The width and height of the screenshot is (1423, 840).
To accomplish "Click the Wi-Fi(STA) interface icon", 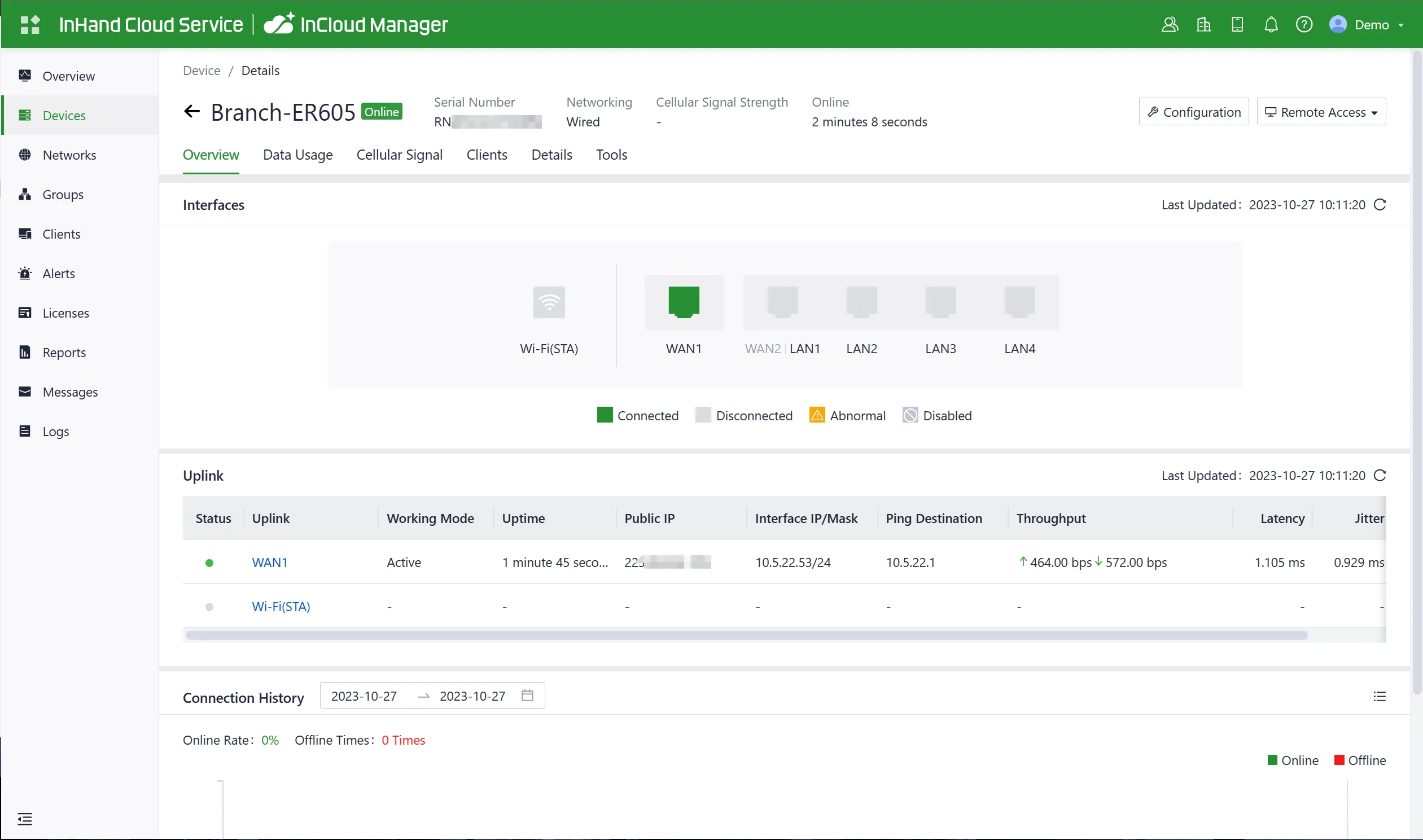I will pos(549,302).
